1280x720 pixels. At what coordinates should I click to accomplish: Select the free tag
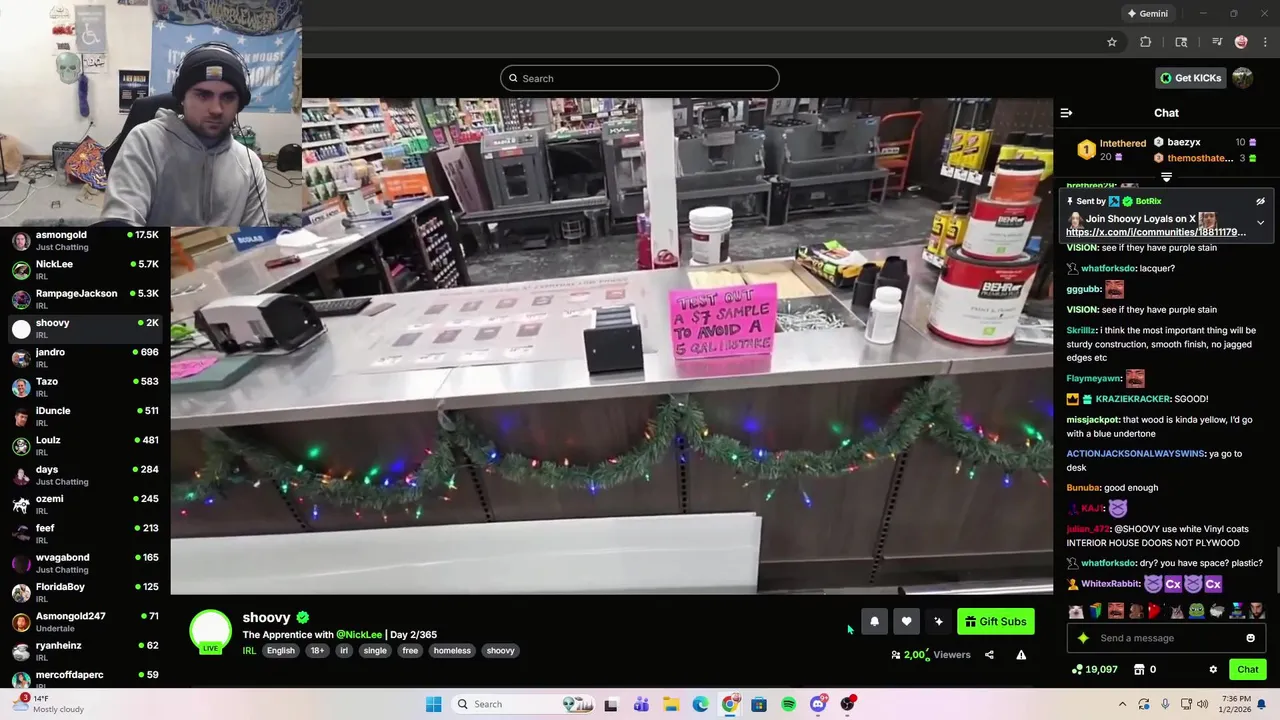tap(410, 650)
